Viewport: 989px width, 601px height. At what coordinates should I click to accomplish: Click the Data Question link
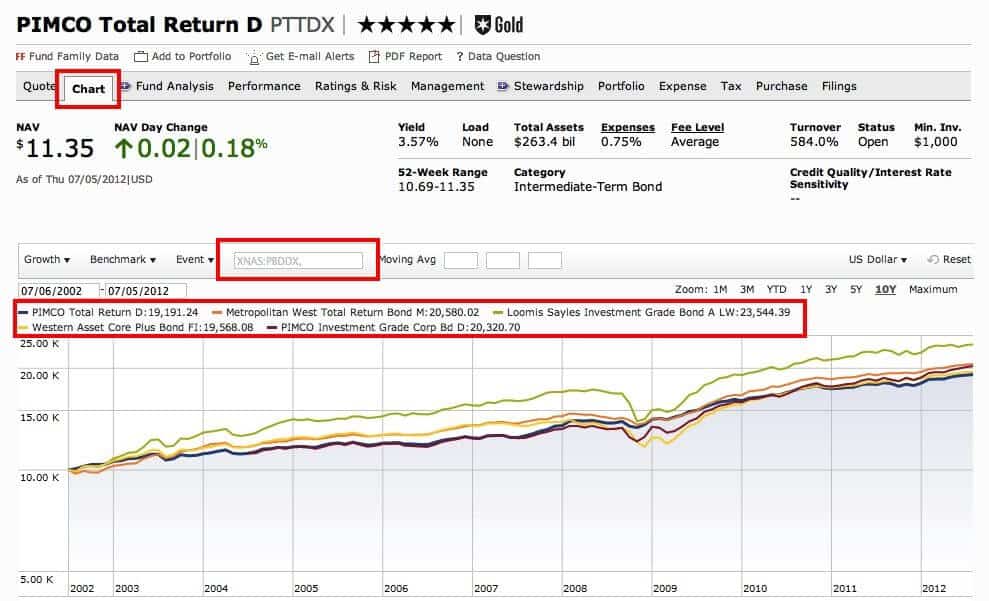click(504, 57)
